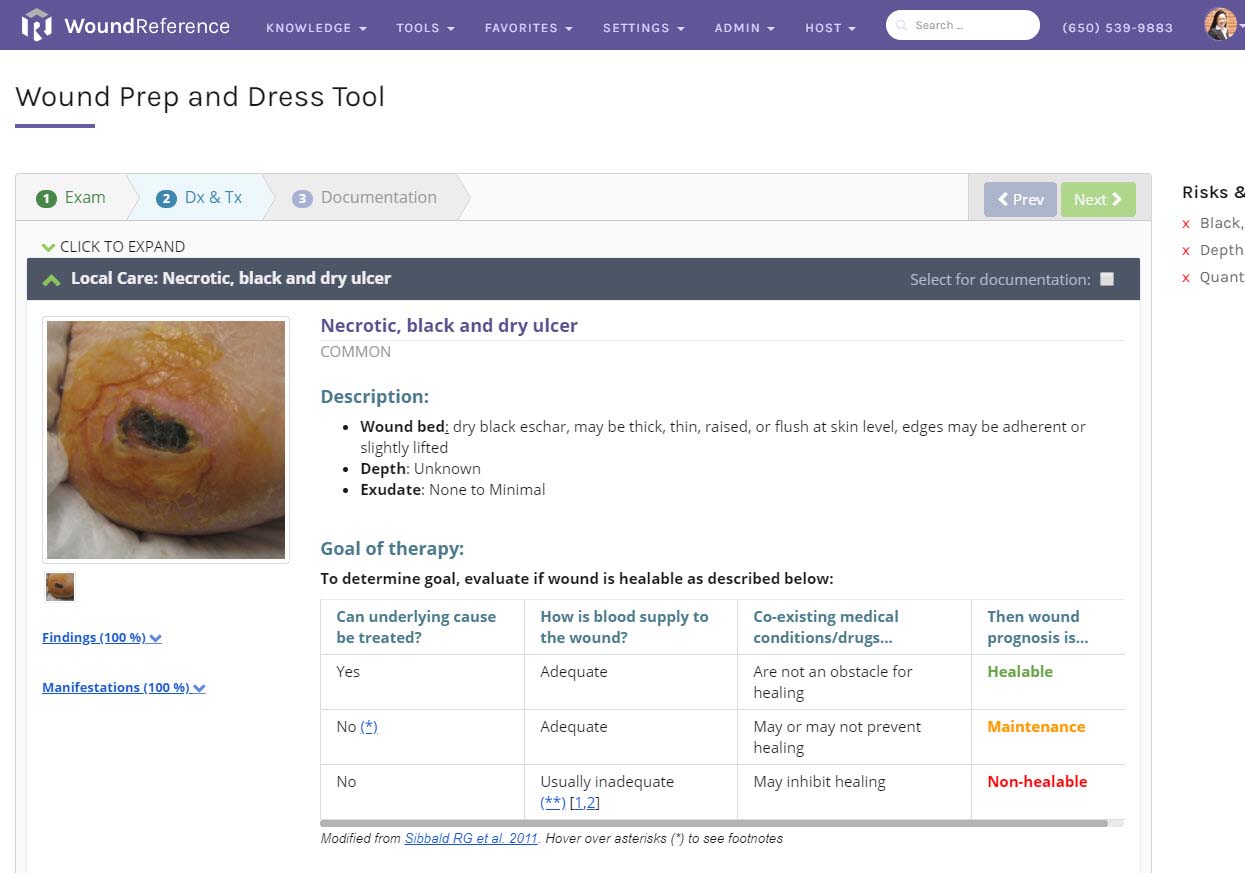Screen dimensions: 1245x873
Task: Click the magnifier icon in search box
Action: [902, 26]
